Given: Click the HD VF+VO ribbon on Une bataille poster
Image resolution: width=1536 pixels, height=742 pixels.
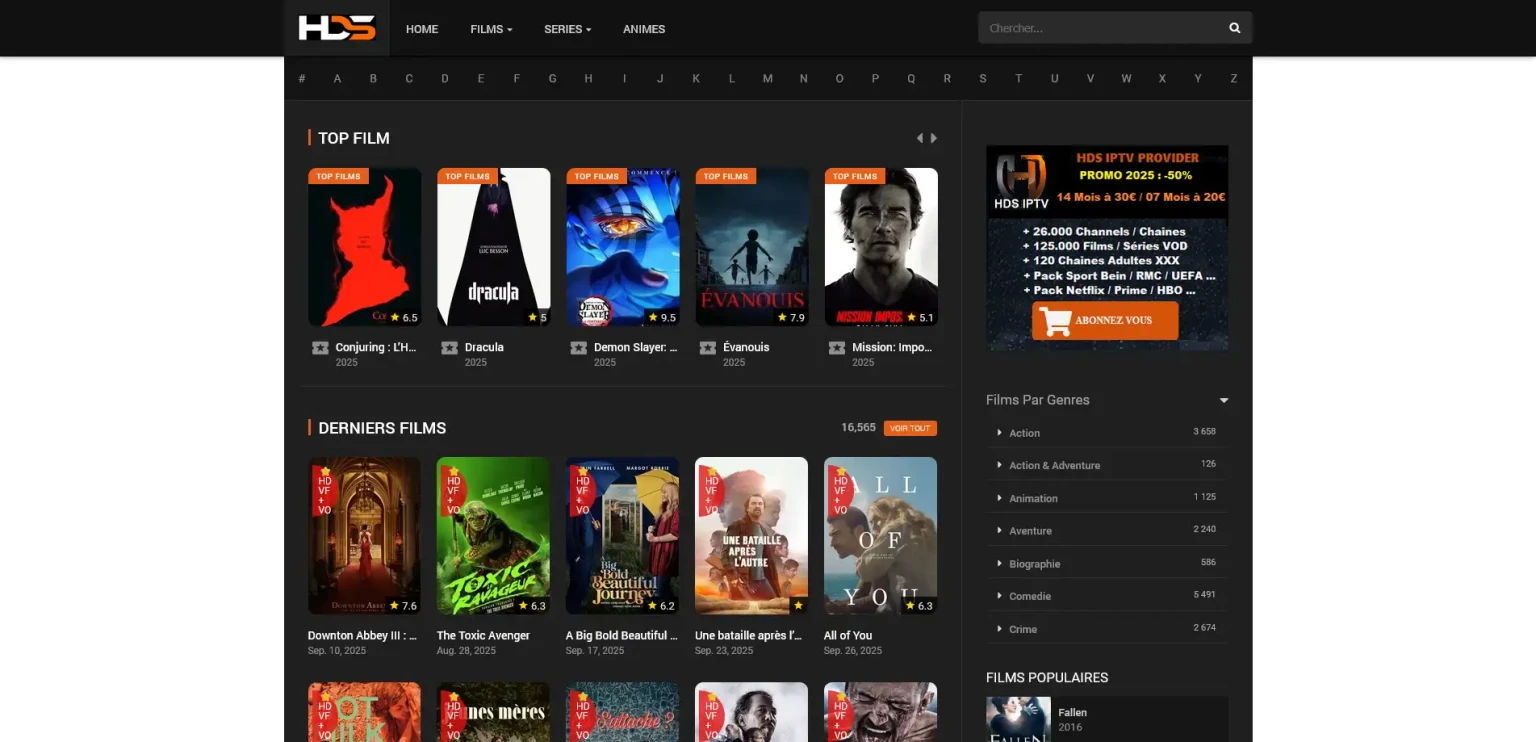Looking at the screenshot, I should (711, 490).
